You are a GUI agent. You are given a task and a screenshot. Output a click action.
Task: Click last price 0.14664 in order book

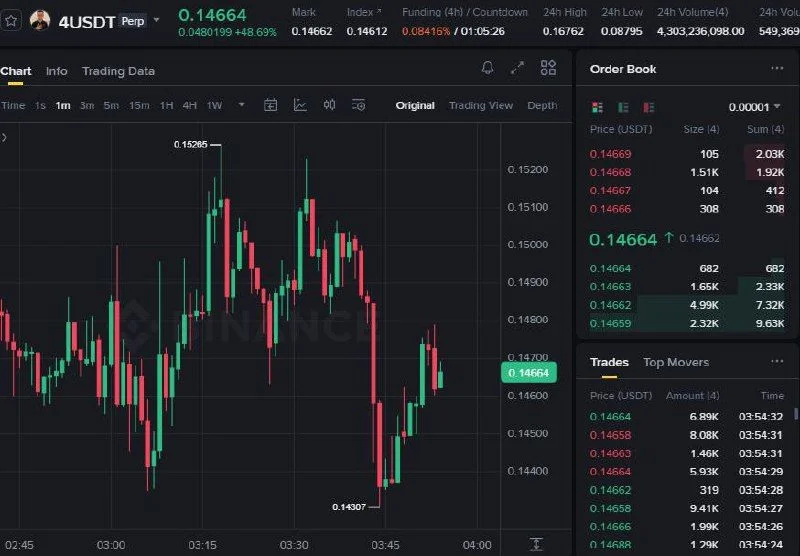tap(623, 239)
